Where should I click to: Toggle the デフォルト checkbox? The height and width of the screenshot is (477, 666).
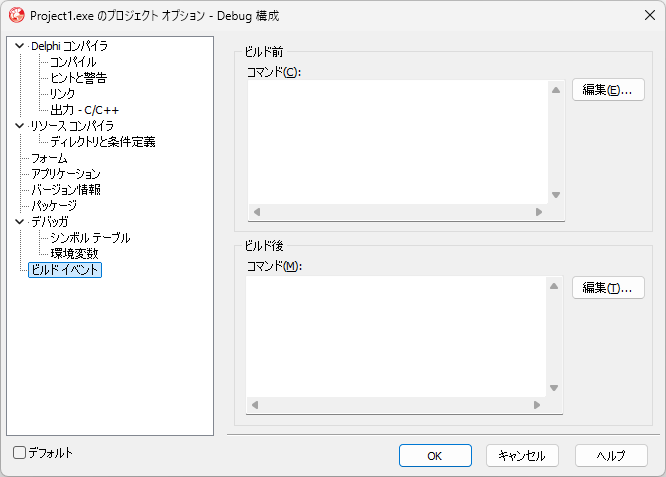coord(19,453)
